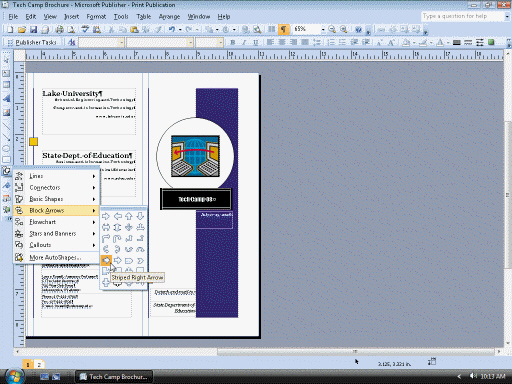Image resolution: width=512 pixels, height=384 pixels.
Task: Open the Font size combo box
Action: coord(209,42)
